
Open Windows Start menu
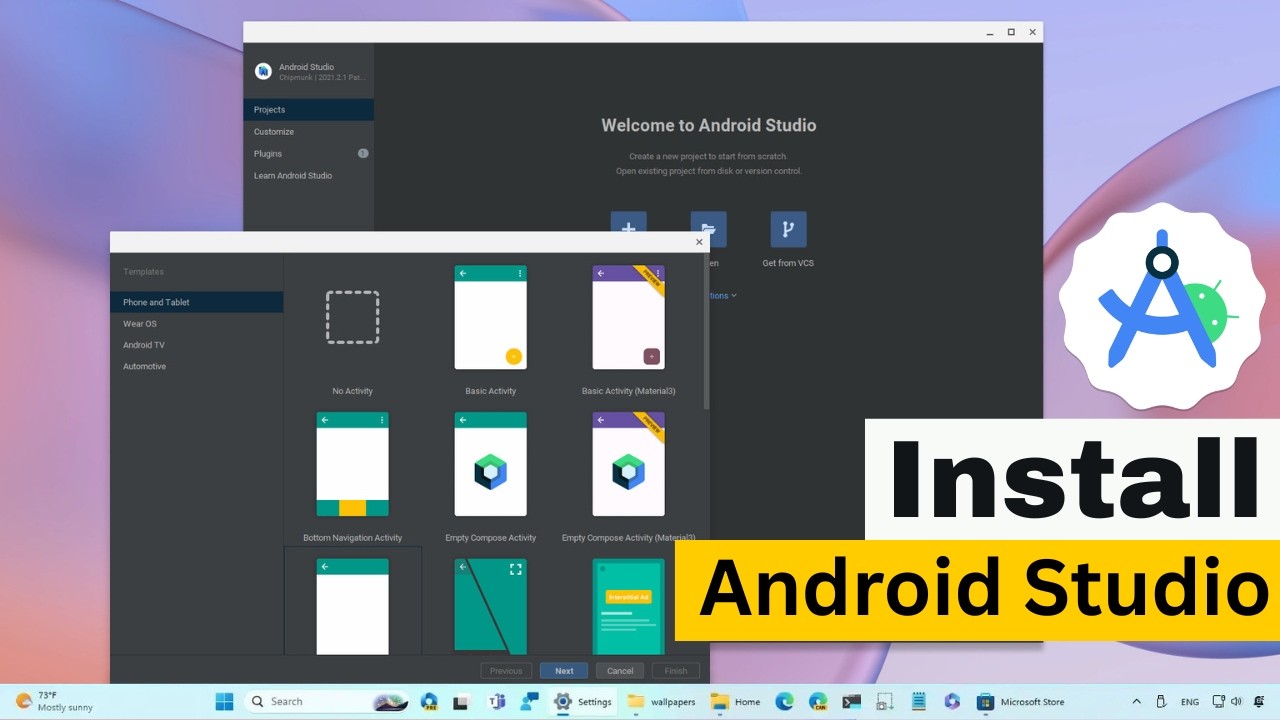pos(224,701)
